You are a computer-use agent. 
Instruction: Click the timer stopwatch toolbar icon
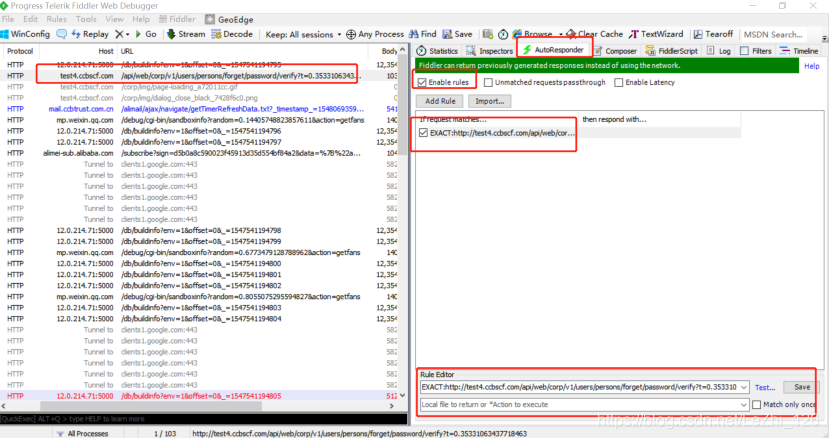[x=503, y=34]
